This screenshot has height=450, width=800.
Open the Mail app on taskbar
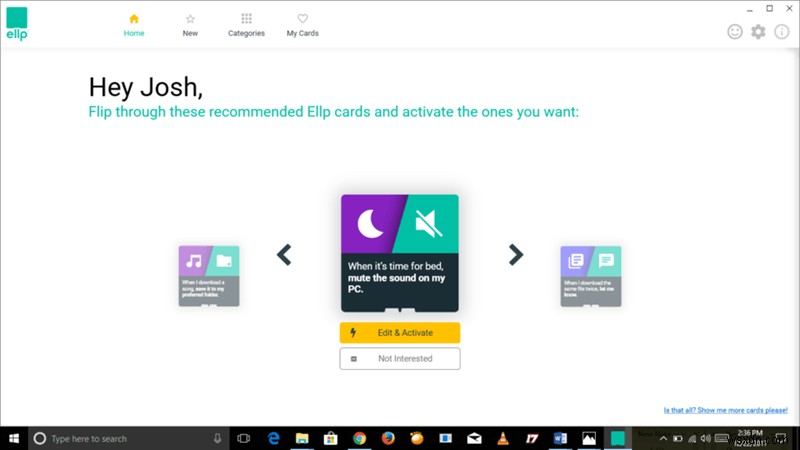(474, 438)
